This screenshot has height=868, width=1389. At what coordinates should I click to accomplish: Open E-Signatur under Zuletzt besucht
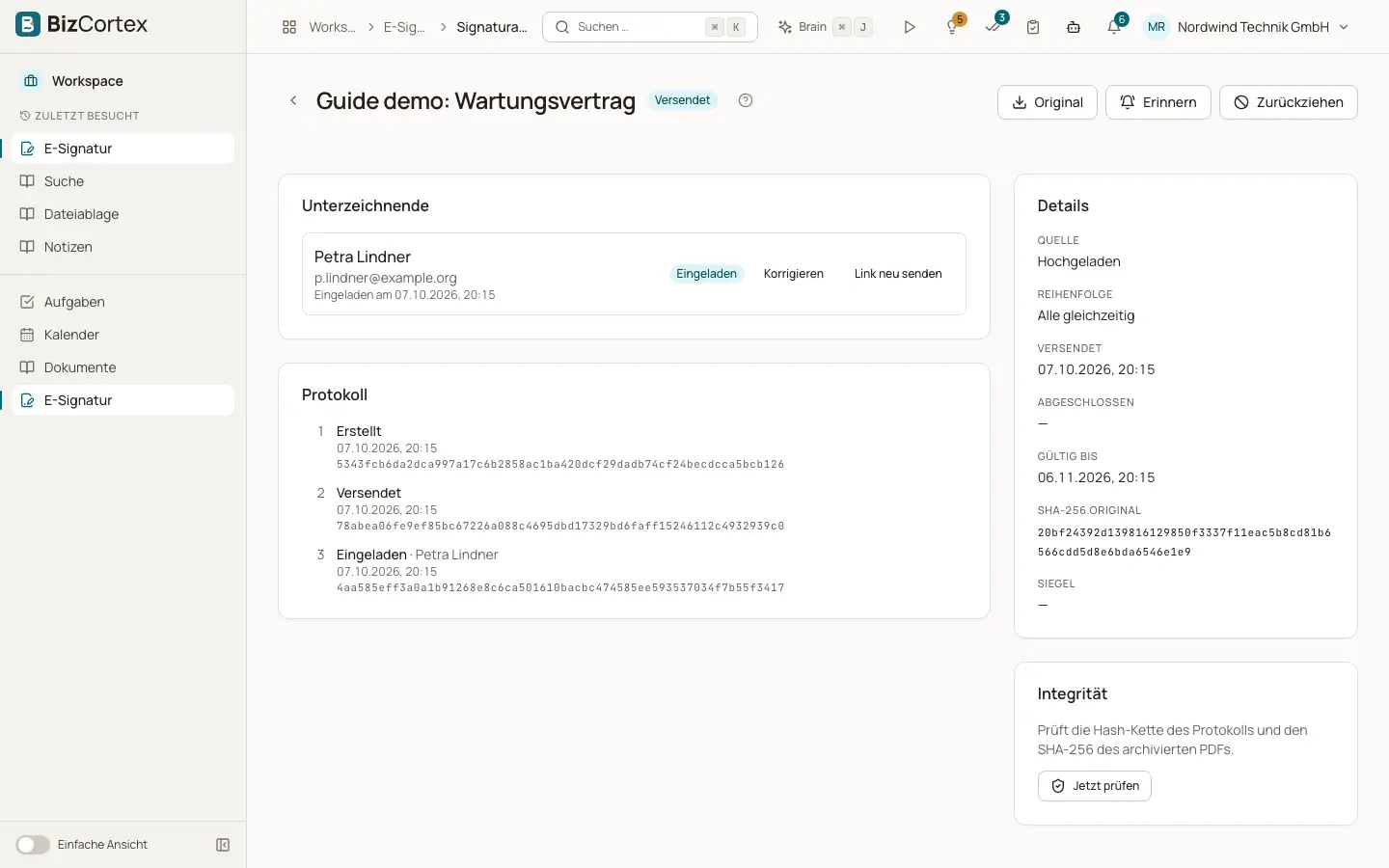tap(123, 149)
